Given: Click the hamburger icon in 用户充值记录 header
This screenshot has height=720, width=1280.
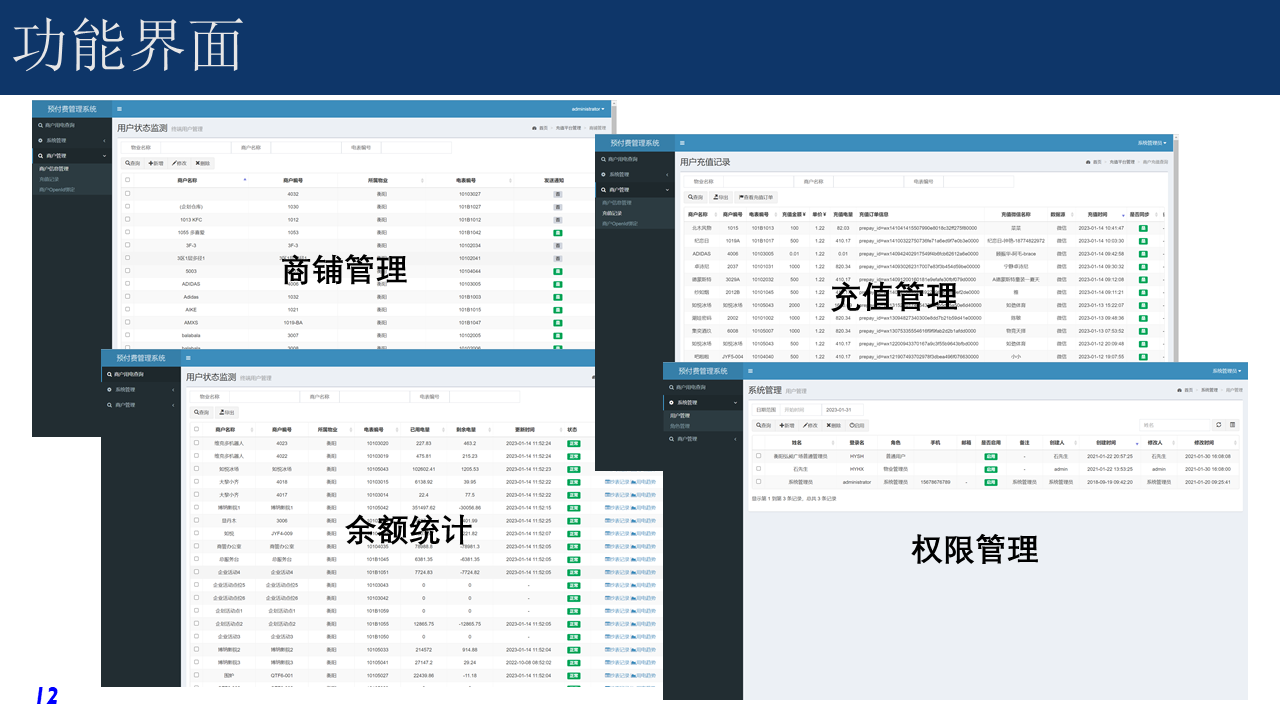Looking at the screenshot, I should click(682, 144).
